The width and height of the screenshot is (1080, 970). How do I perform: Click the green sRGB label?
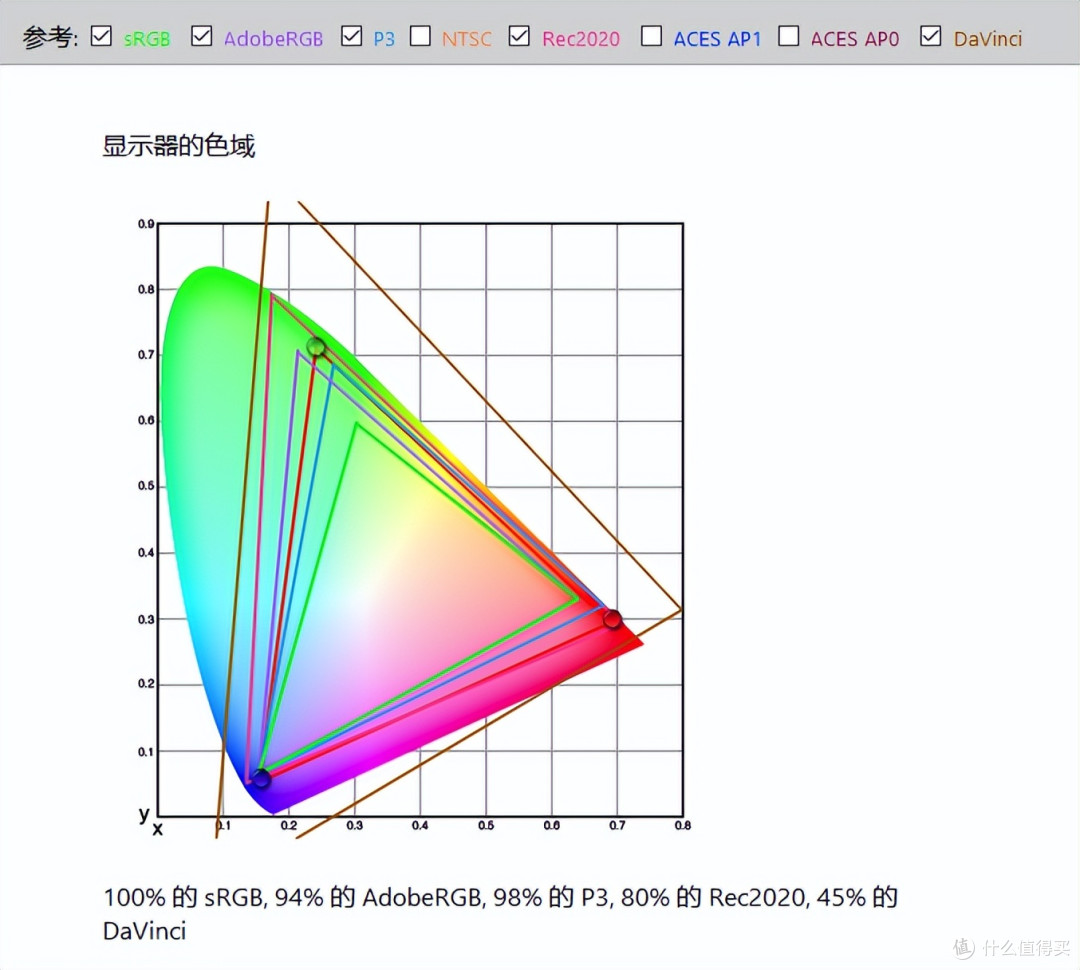147,39
